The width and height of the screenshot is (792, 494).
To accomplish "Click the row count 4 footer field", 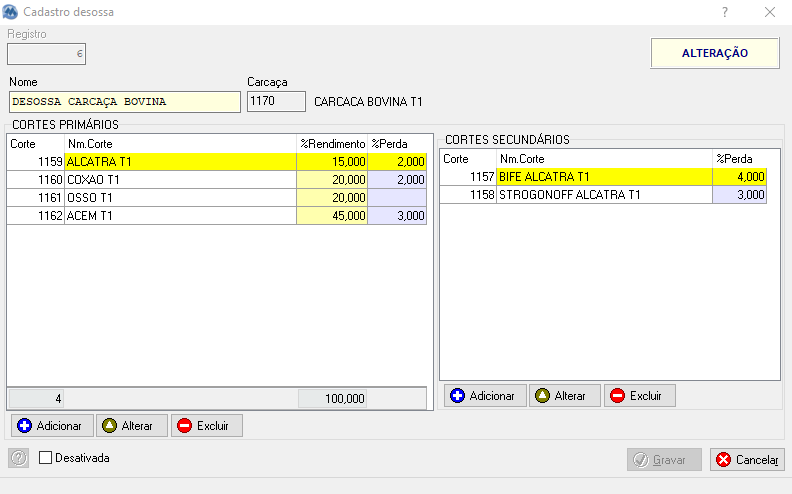I will (36, 399).
